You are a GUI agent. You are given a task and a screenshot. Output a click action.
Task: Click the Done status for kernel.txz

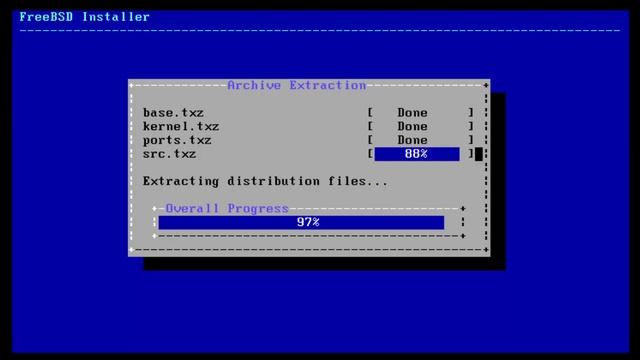coord(413,127)
